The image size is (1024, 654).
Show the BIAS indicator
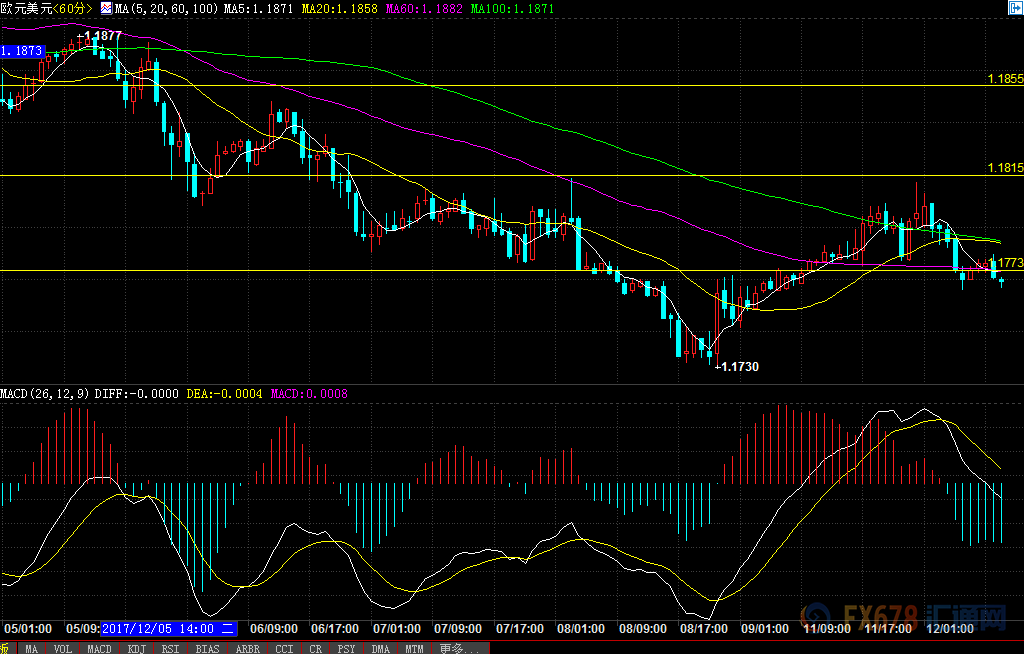[x=207, y=648]
